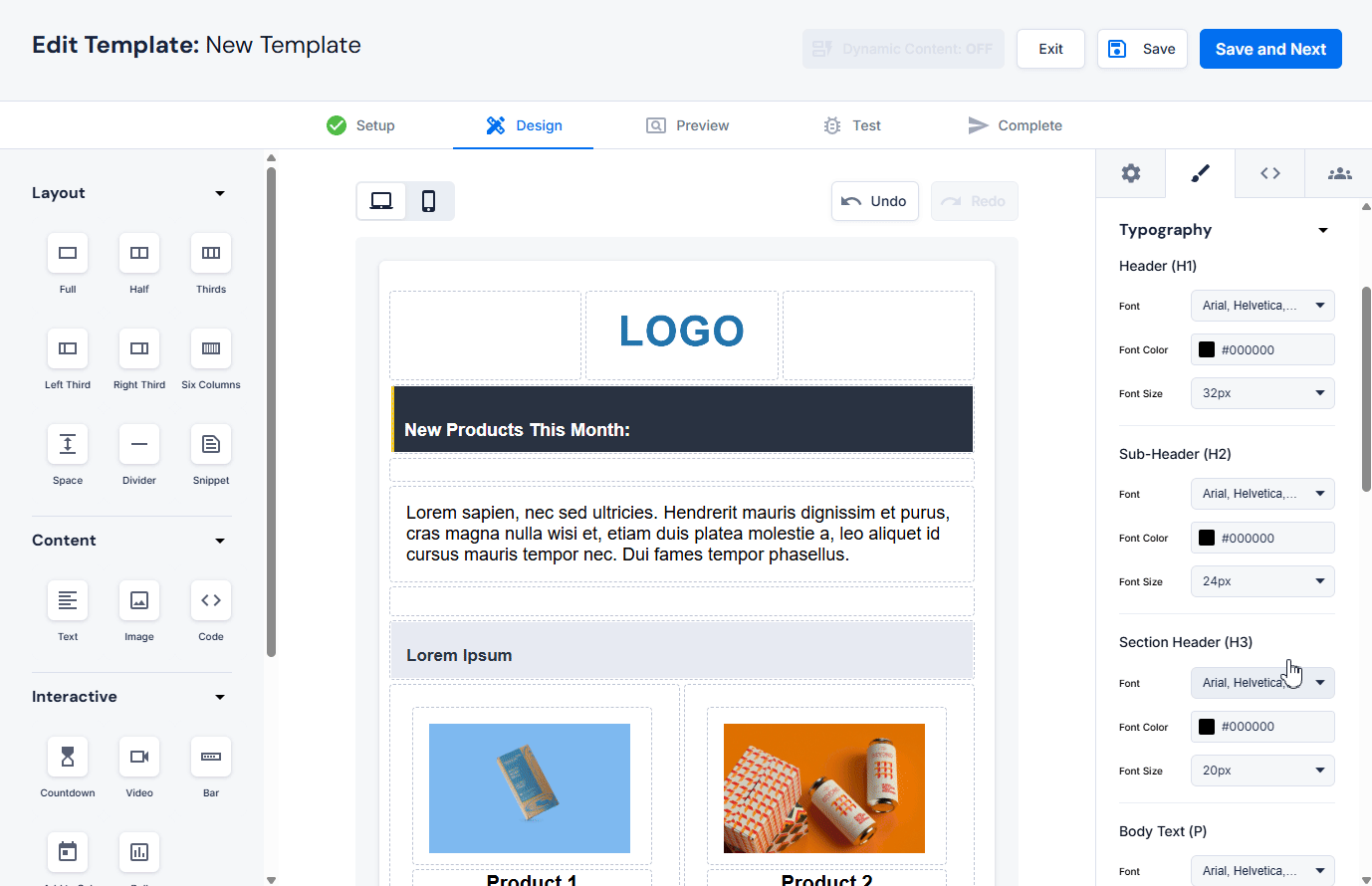Open the settings gear panel tab
The width and height of the screenshot is (1372, 886).
[x=1131, y=174]
